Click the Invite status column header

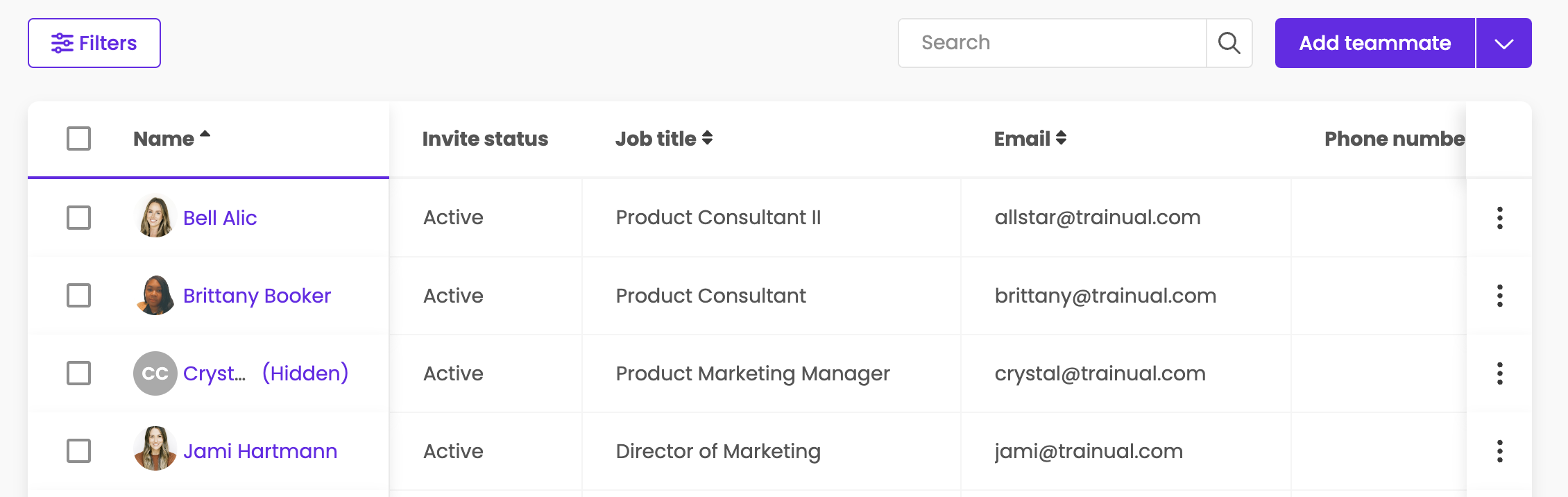tap(485, 139)
